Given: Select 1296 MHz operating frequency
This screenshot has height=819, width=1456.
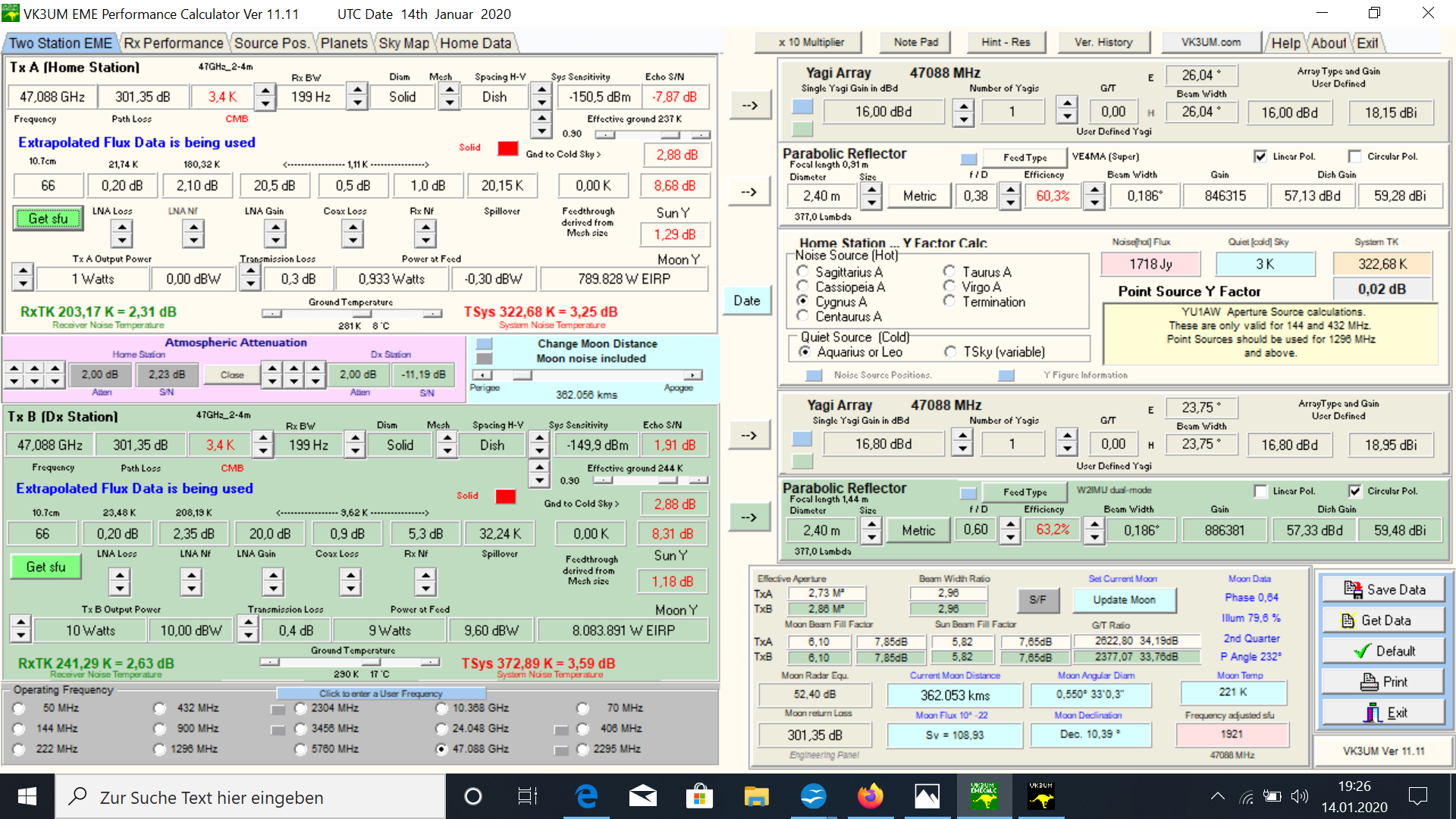Looking at the screenshot, I should [x=159, y=749].
